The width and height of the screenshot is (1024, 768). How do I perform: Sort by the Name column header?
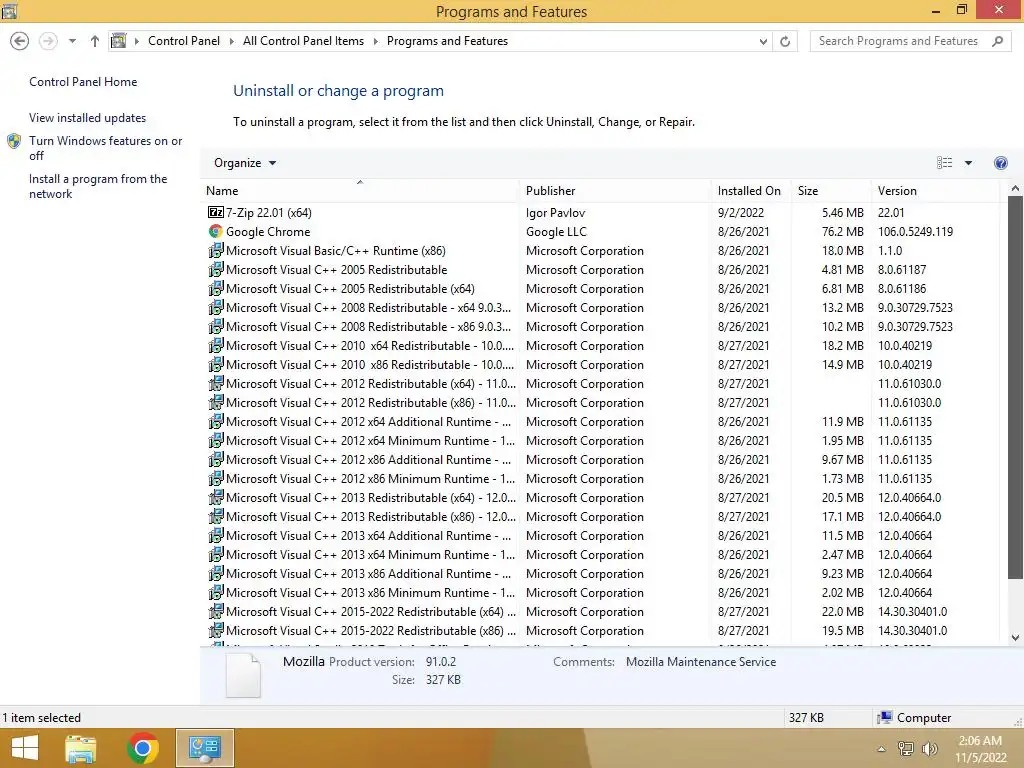[x=360, y=191]
